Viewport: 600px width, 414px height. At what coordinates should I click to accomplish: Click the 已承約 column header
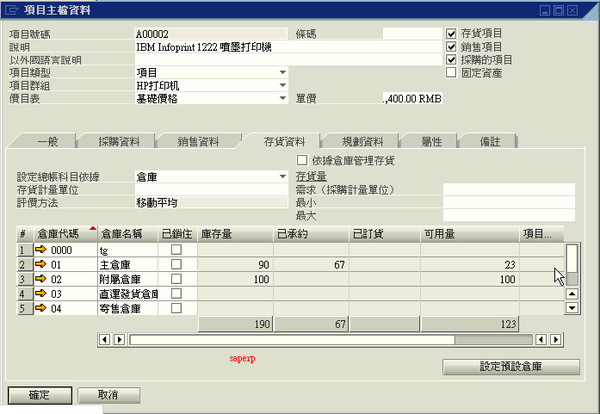(311, 234)
